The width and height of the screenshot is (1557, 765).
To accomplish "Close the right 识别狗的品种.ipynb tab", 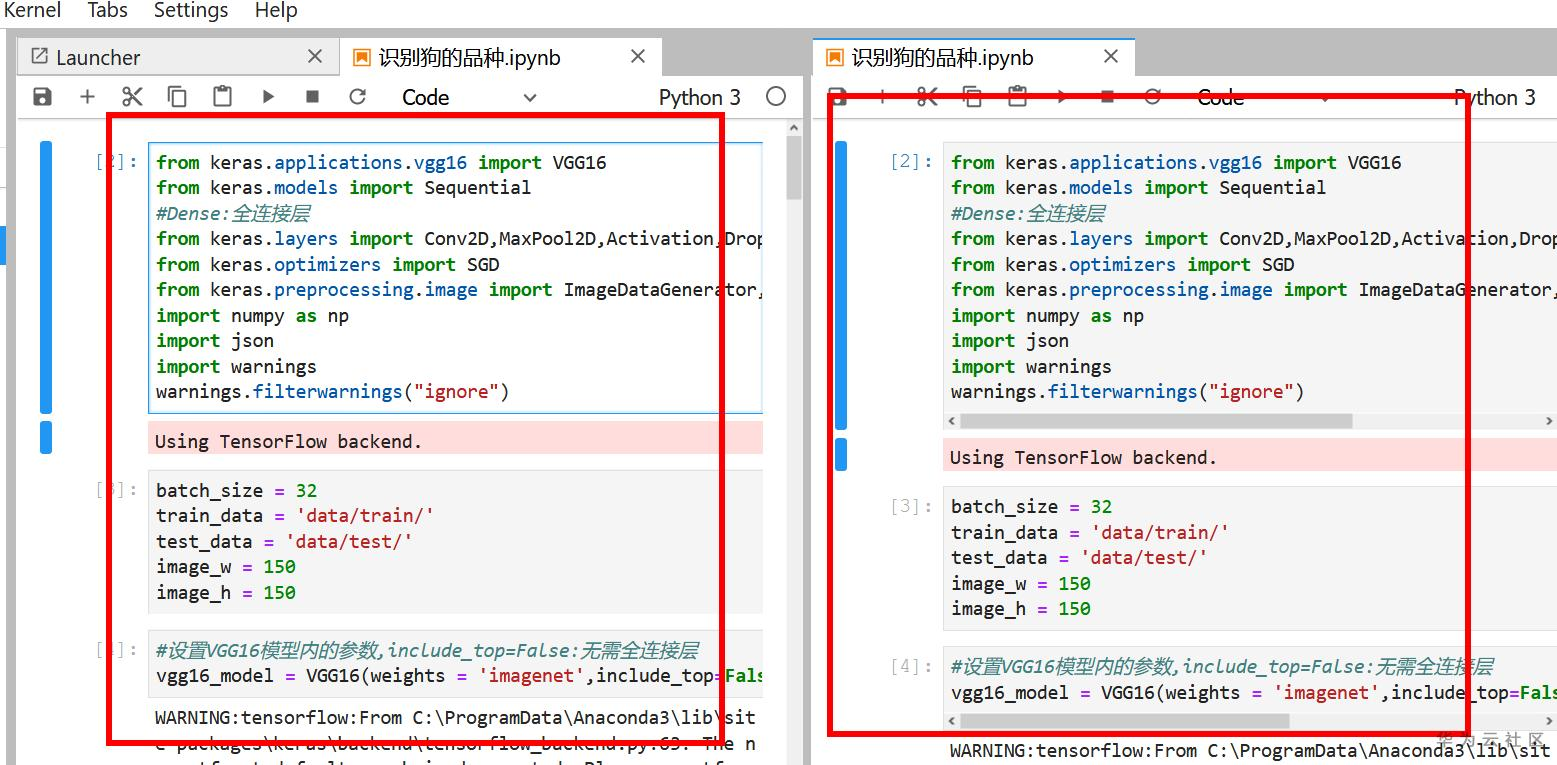I will tap(1111, 57).
